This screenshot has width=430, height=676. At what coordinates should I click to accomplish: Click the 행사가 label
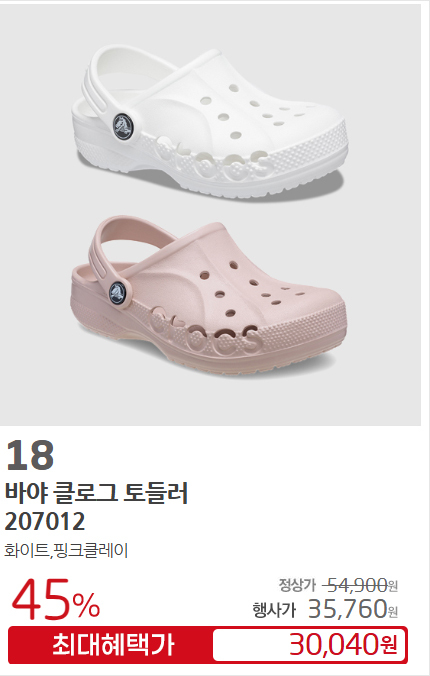click(274, 610)
